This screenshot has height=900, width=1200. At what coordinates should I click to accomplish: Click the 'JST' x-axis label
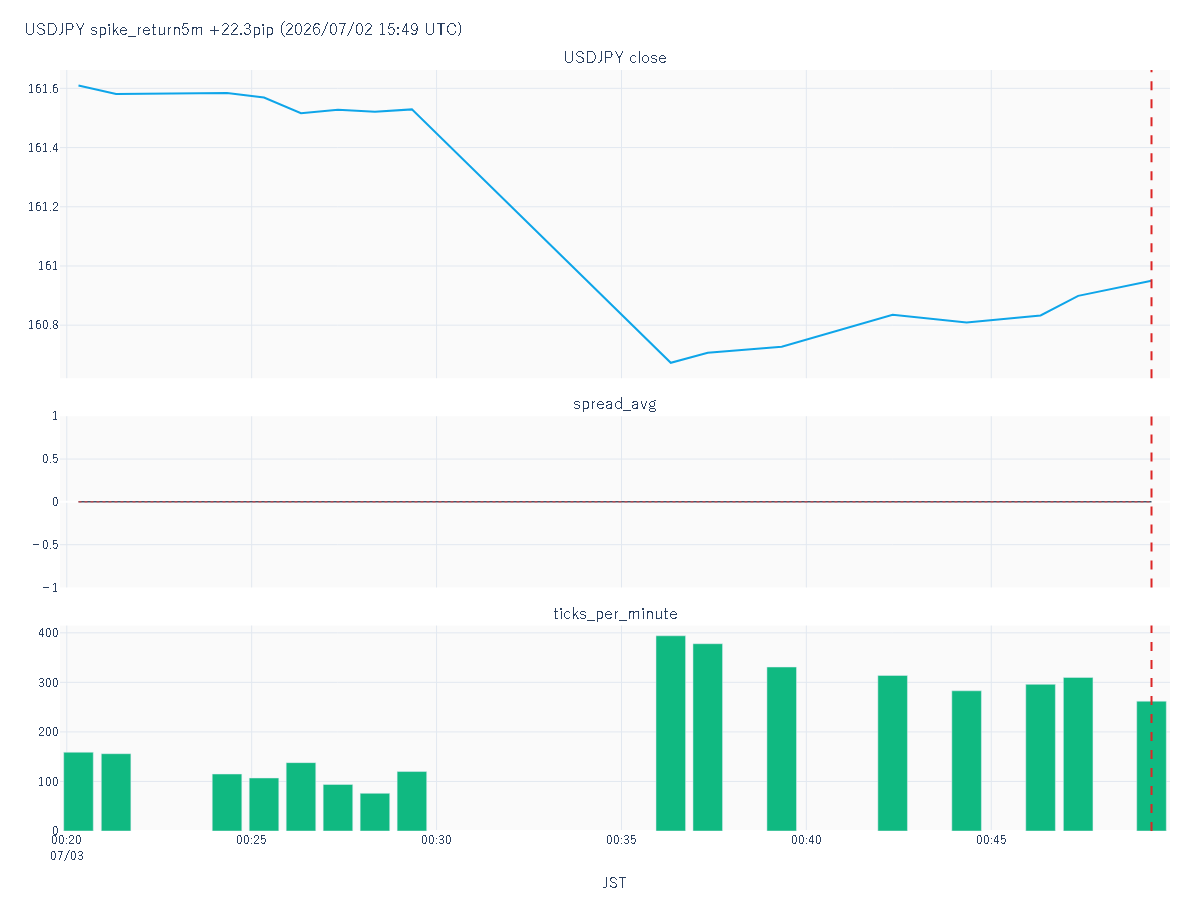click(x=615, y=883)
